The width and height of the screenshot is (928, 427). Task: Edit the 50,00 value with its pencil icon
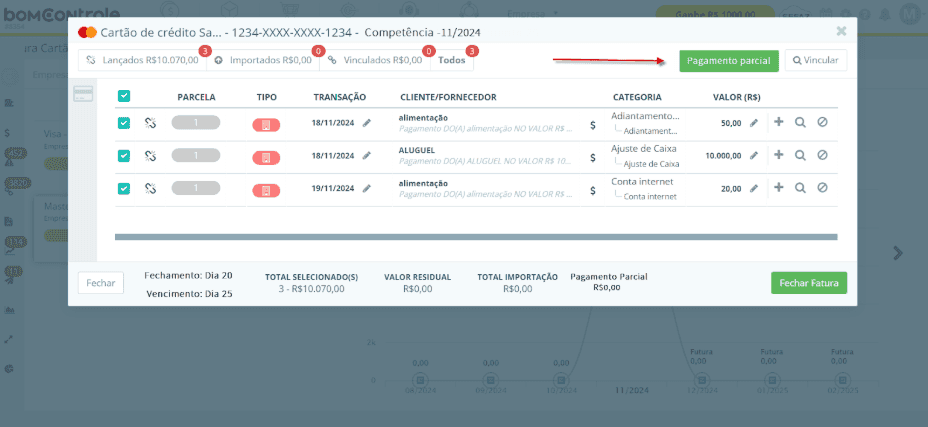pyautogui.click(x=753, y=123)
